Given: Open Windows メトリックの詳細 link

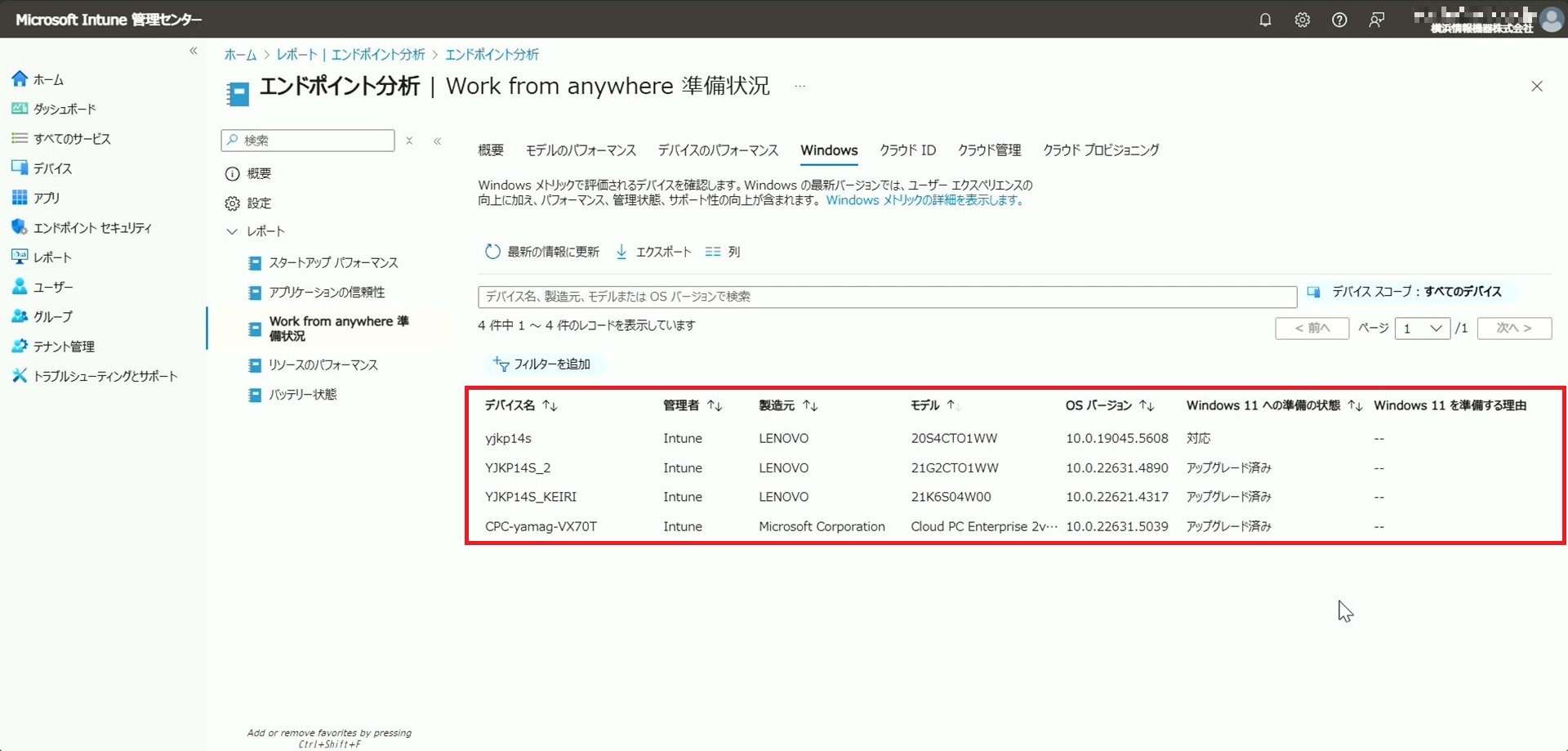Looking at the screenshot, I should pos(924,200).
